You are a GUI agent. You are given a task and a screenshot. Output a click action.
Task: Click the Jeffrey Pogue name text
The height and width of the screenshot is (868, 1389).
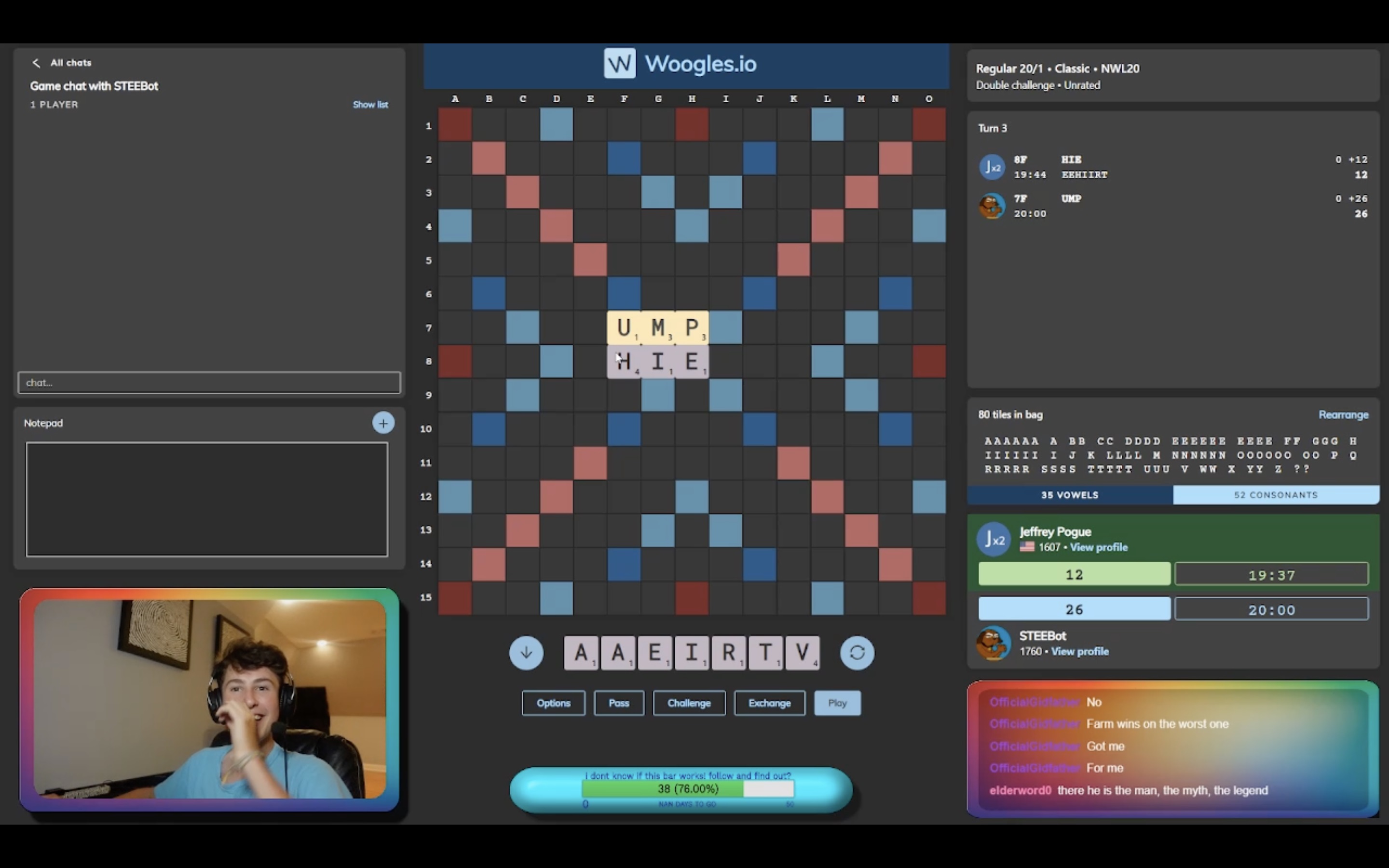coord(1055,531)
